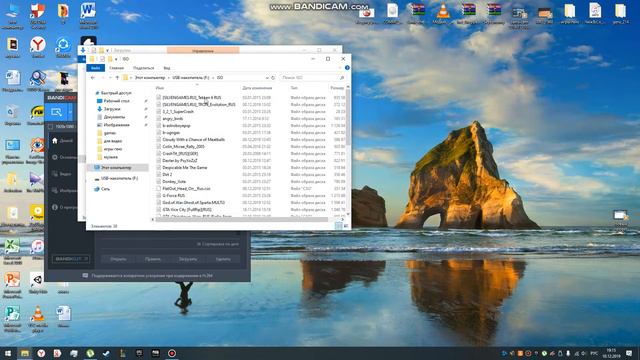Open Загрузки in navigation pane

click(112, 109)
